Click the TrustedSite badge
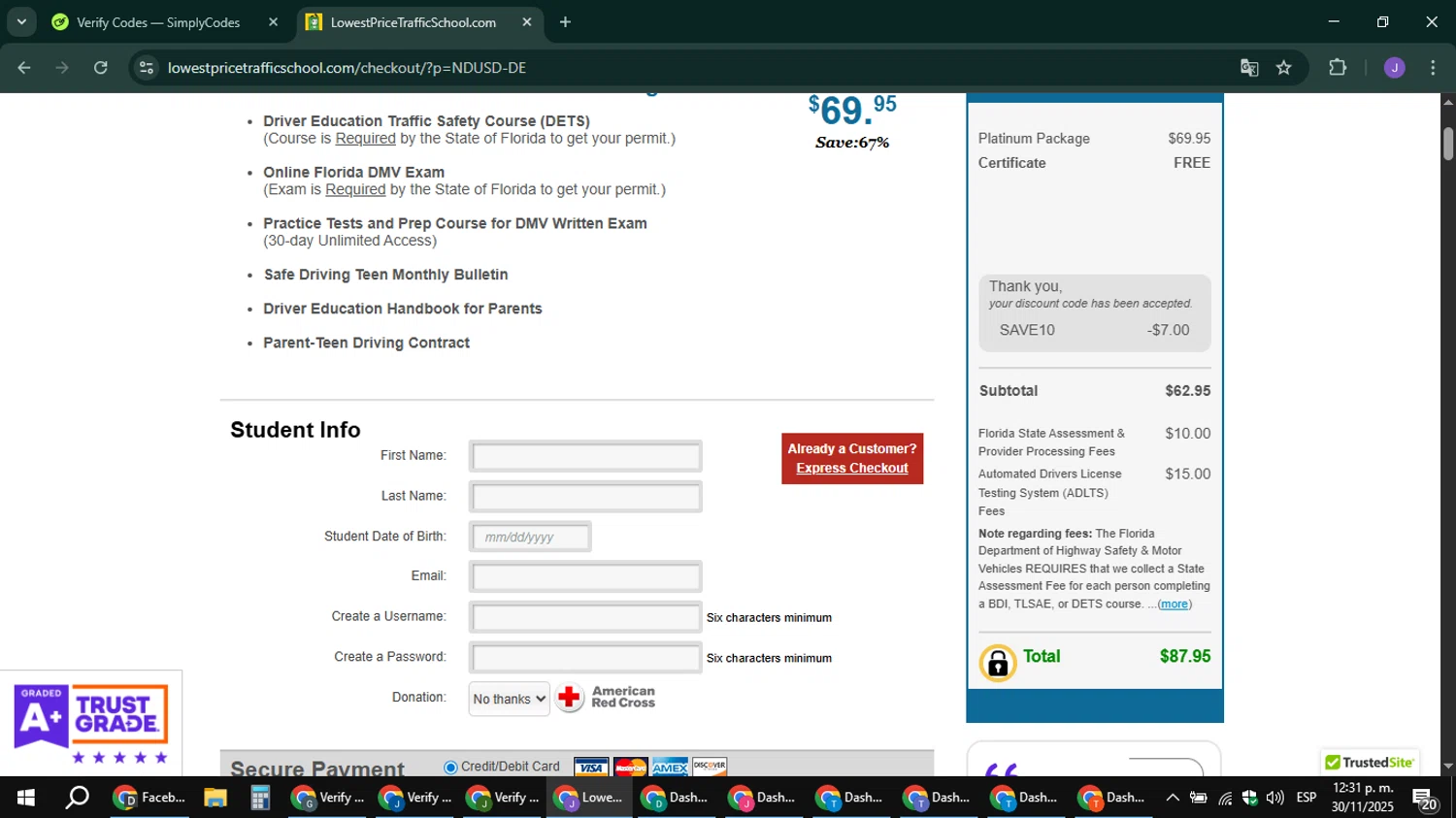Image resolution: width=1456 pixels, height=818 pixels. coord(1370,763)
